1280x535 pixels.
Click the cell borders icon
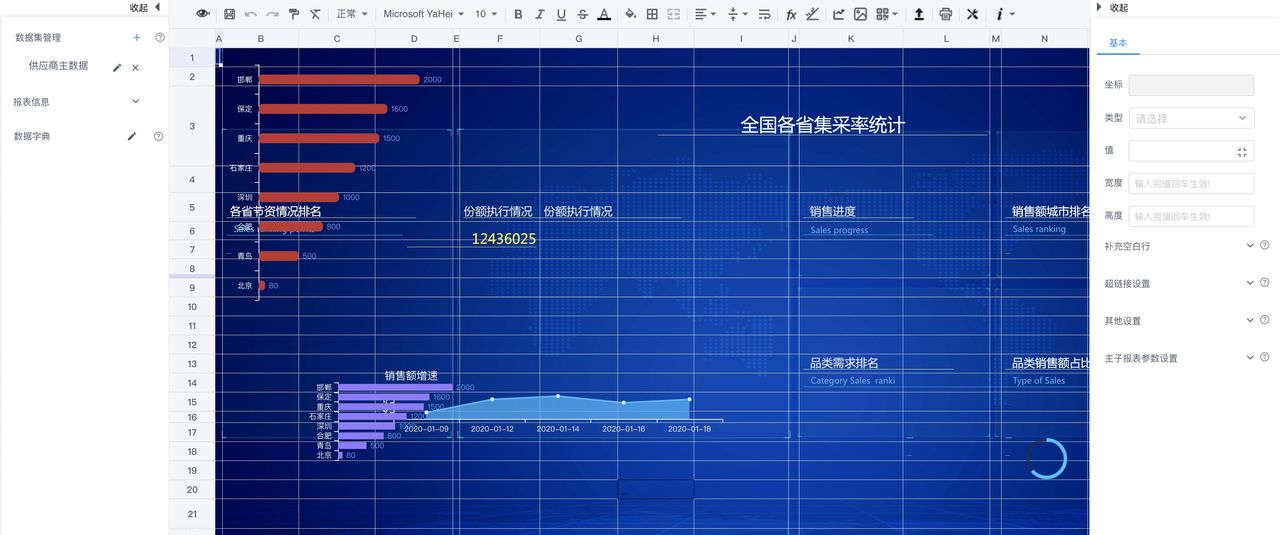coord(652,14)
